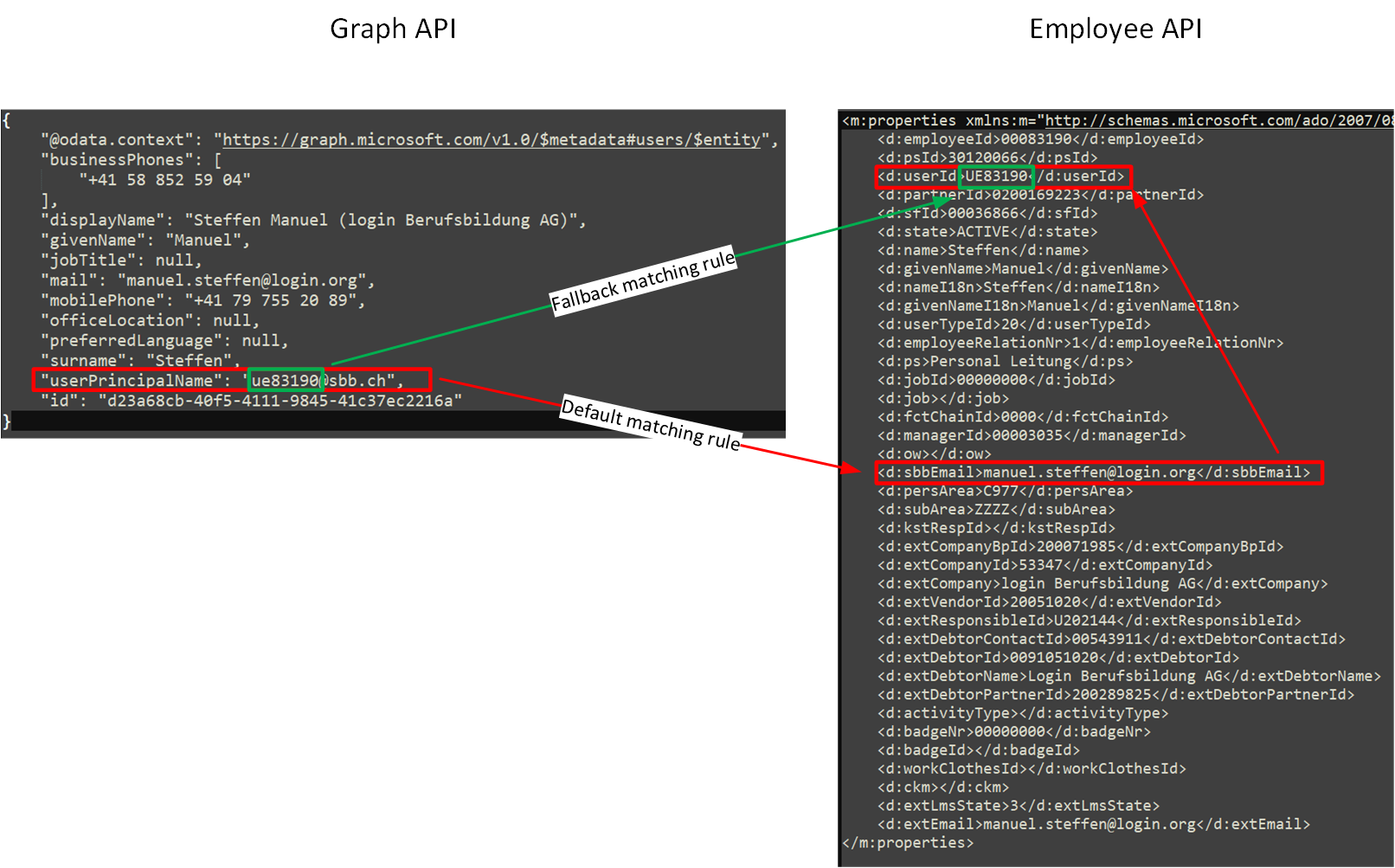Click the green-boxed UE83190 userId value
The height and width of the screenshot is (868, 1395).
pos(995,177)
